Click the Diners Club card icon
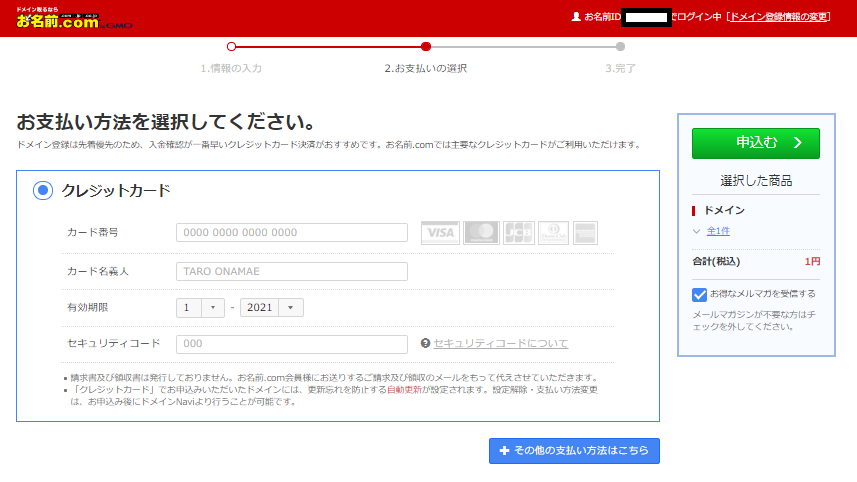This screenshot has width=857, height=482. coord(552,232)
